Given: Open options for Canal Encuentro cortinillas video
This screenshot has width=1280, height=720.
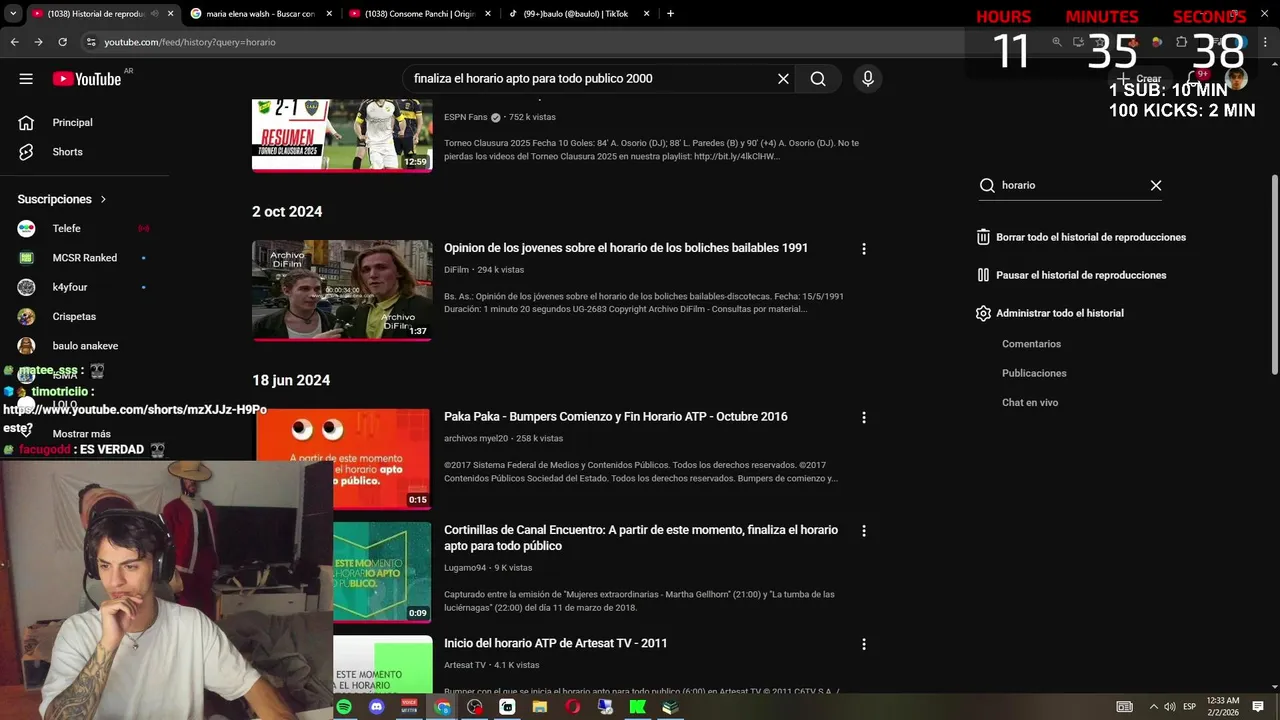Looking at the screenshot, I should pyautogui.click(x=864, y=531).
